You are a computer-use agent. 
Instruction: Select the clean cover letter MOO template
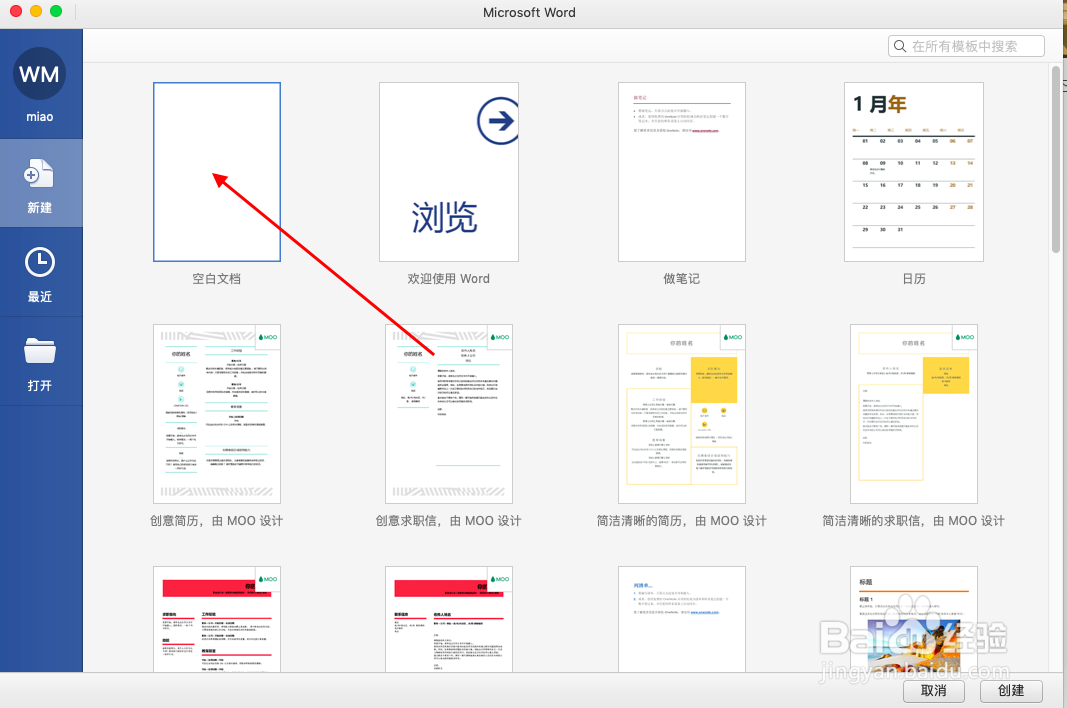914,414
